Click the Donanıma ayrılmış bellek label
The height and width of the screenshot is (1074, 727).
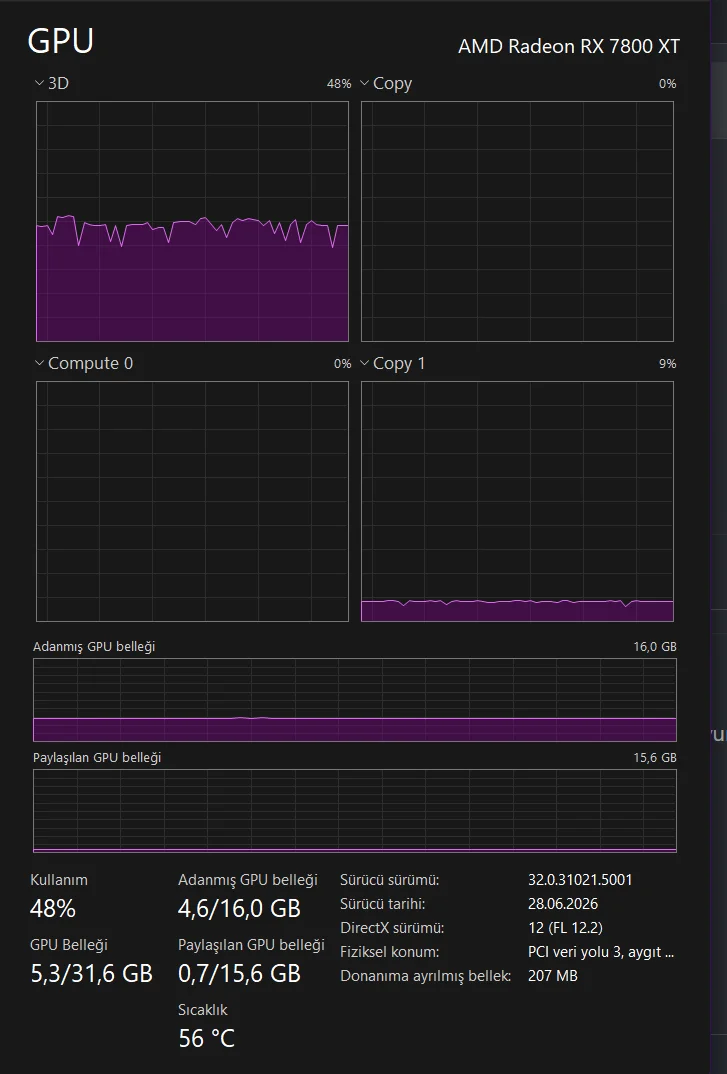(426, 976)
